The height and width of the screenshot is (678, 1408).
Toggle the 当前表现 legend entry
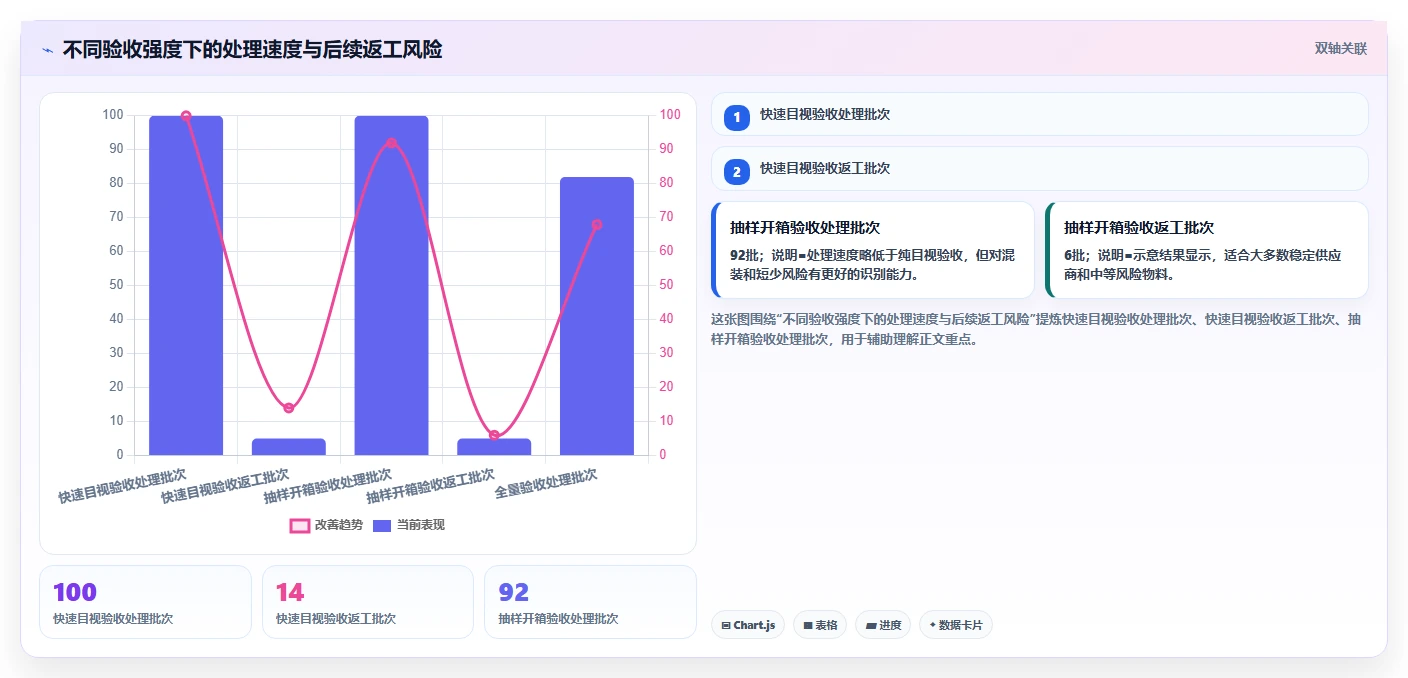pos(409,525)
